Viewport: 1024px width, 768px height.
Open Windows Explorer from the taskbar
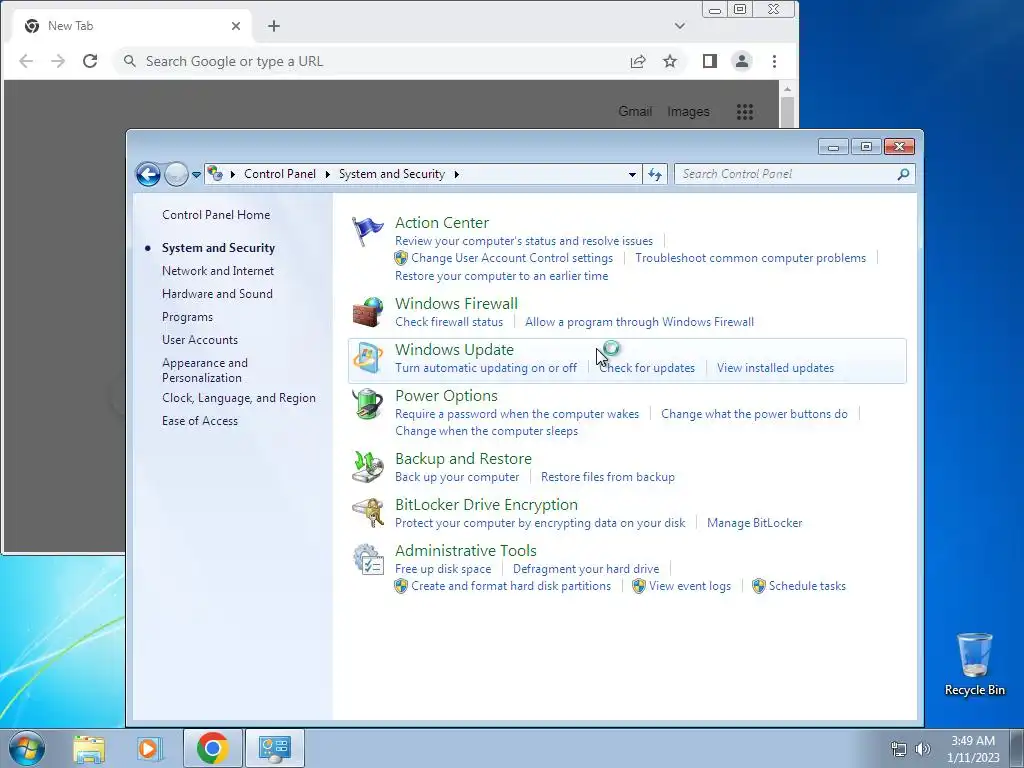point(89,748)
